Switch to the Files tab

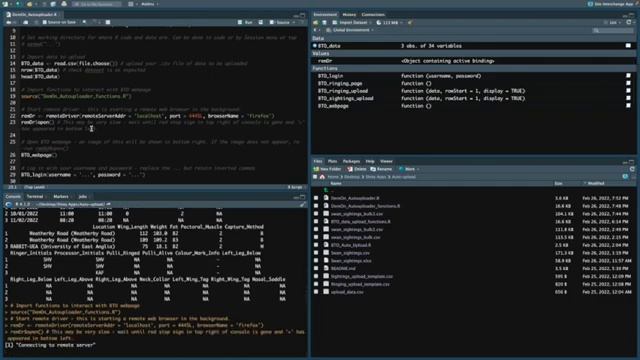coord(318,161)
